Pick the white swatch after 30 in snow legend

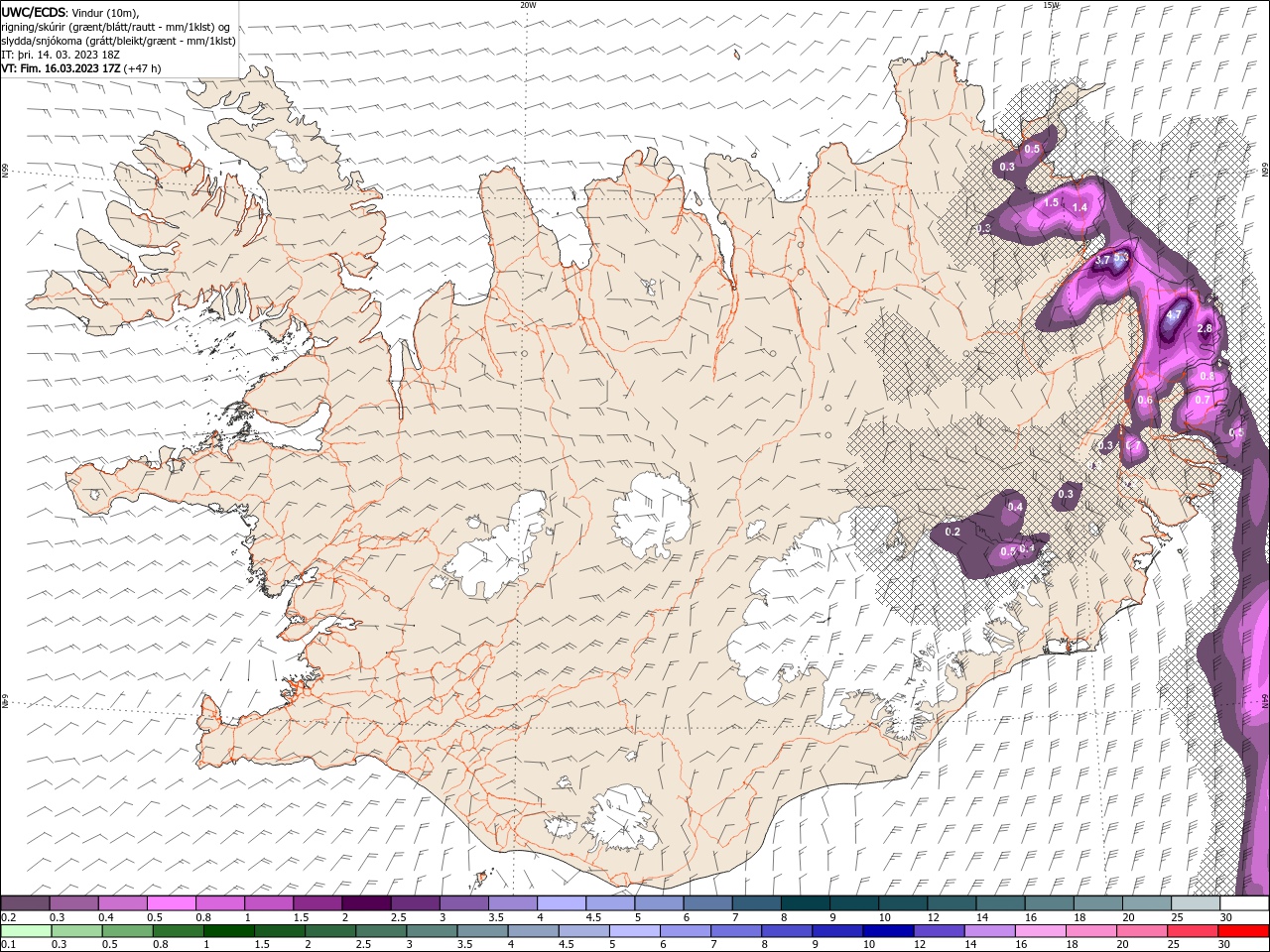click(x=1244, y=903)
